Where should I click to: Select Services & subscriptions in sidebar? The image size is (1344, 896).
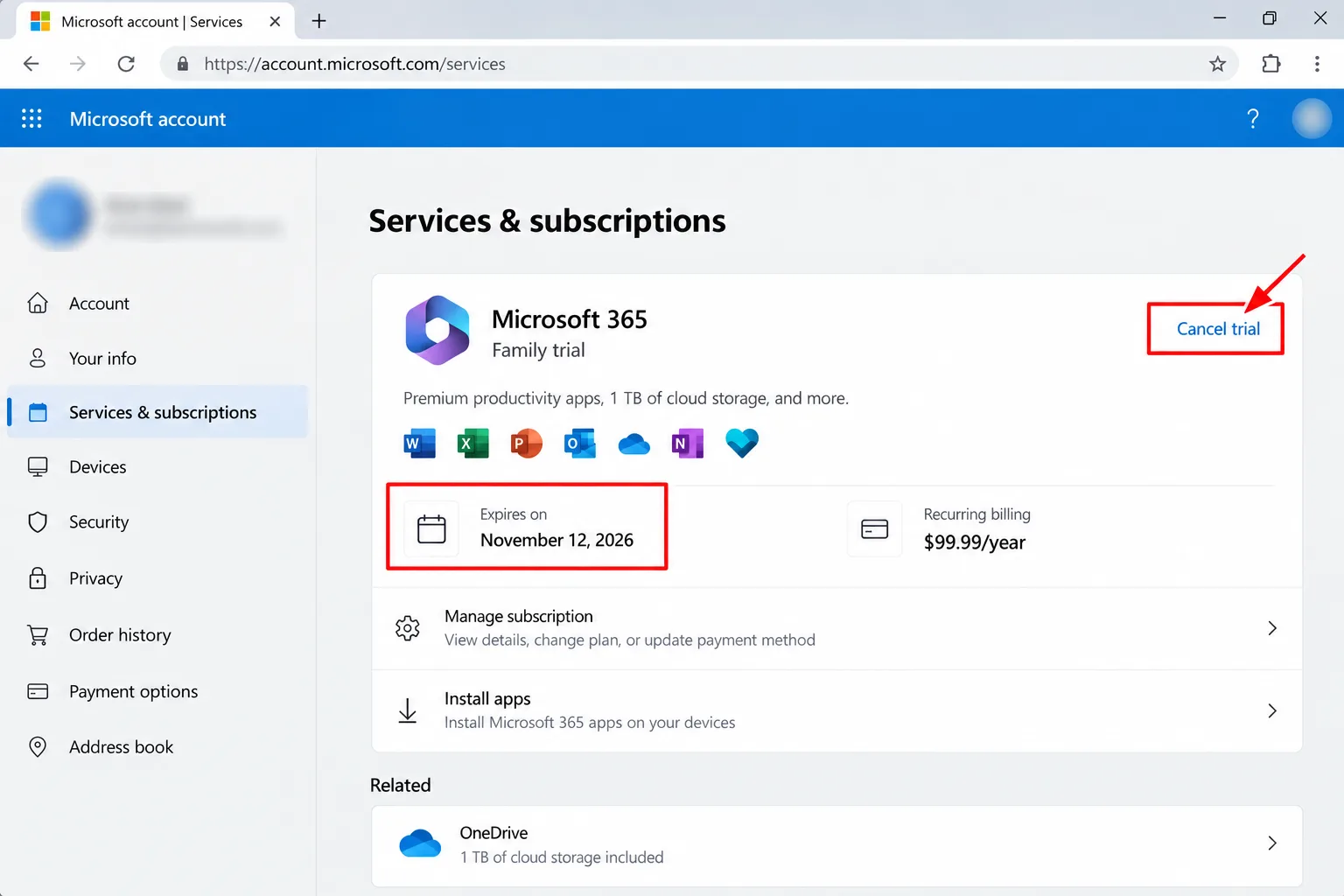click(x=157, y=412)
